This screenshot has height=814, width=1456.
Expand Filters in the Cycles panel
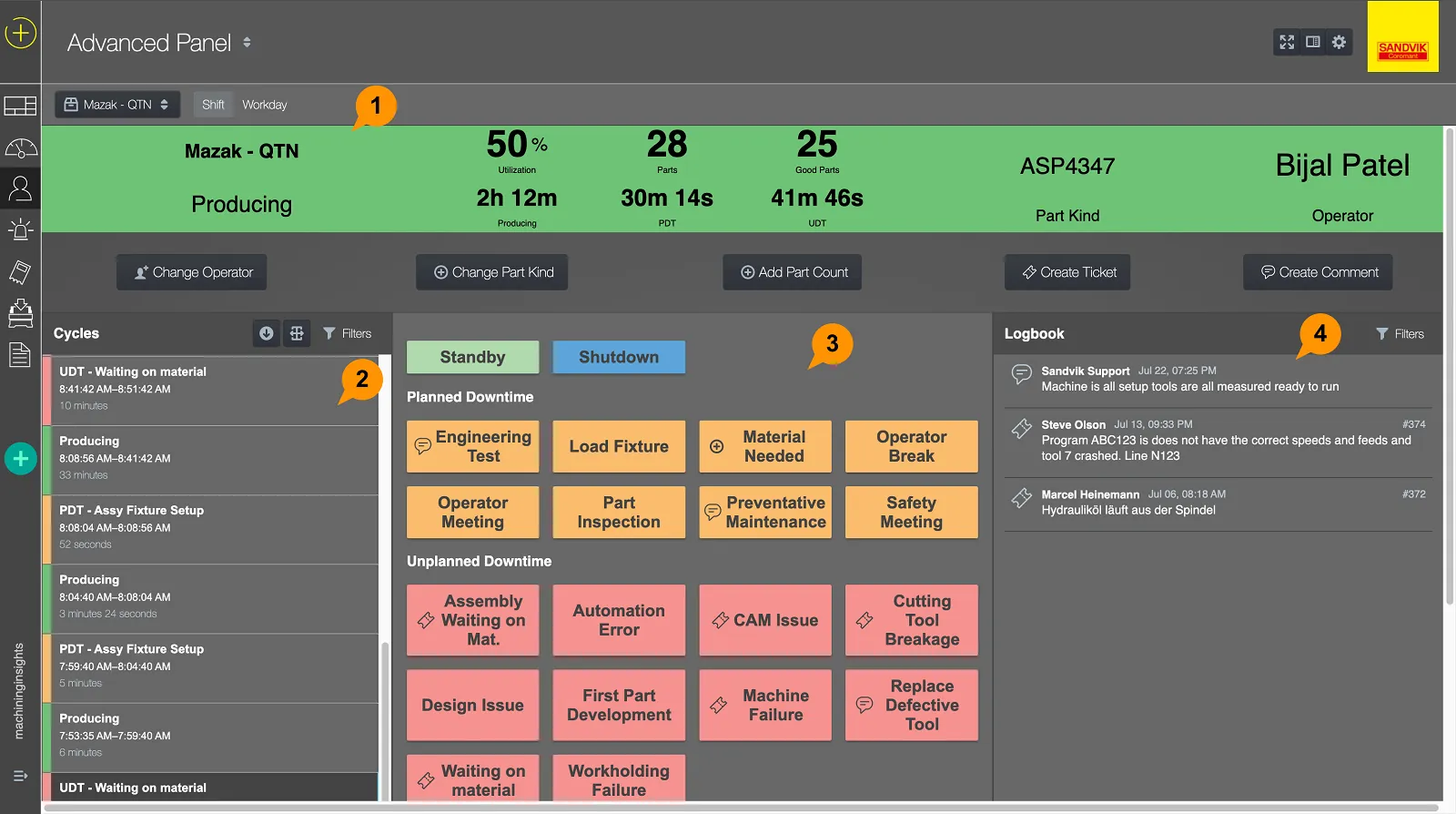(347, 333)
